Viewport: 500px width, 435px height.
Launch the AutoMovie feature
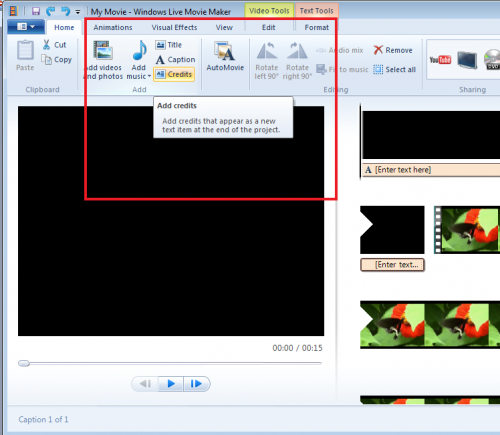(225, 56)
